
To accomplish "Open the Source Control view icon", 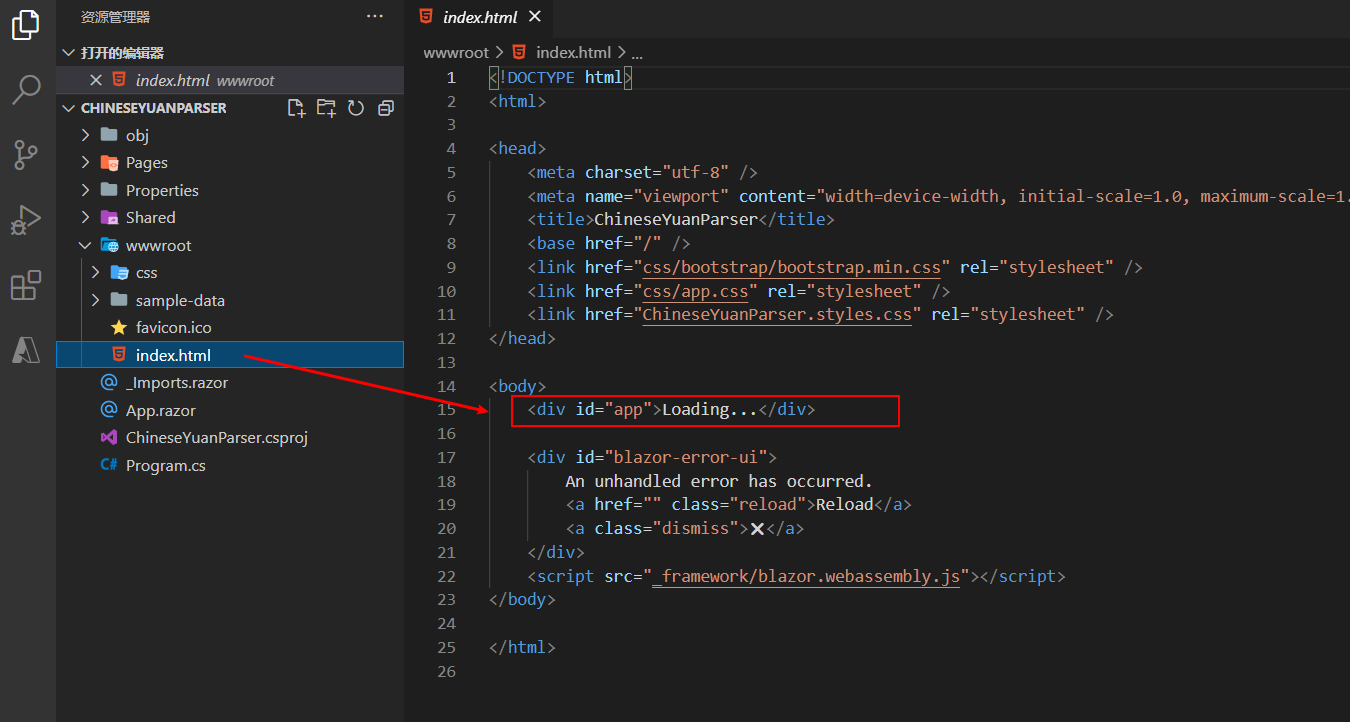I will pos(26,155).
